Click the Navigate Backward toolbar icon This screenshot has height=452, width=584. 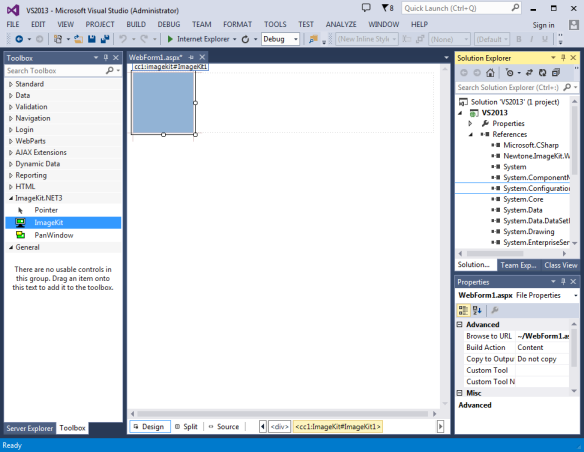pos(19,39)
